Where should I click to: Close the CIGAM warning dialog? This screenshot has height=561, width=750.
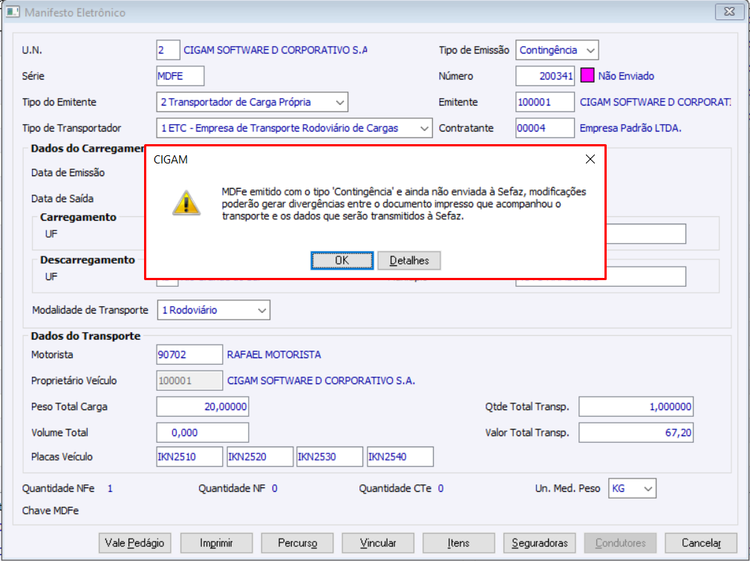pyautogui.click(x=590, y=159)
